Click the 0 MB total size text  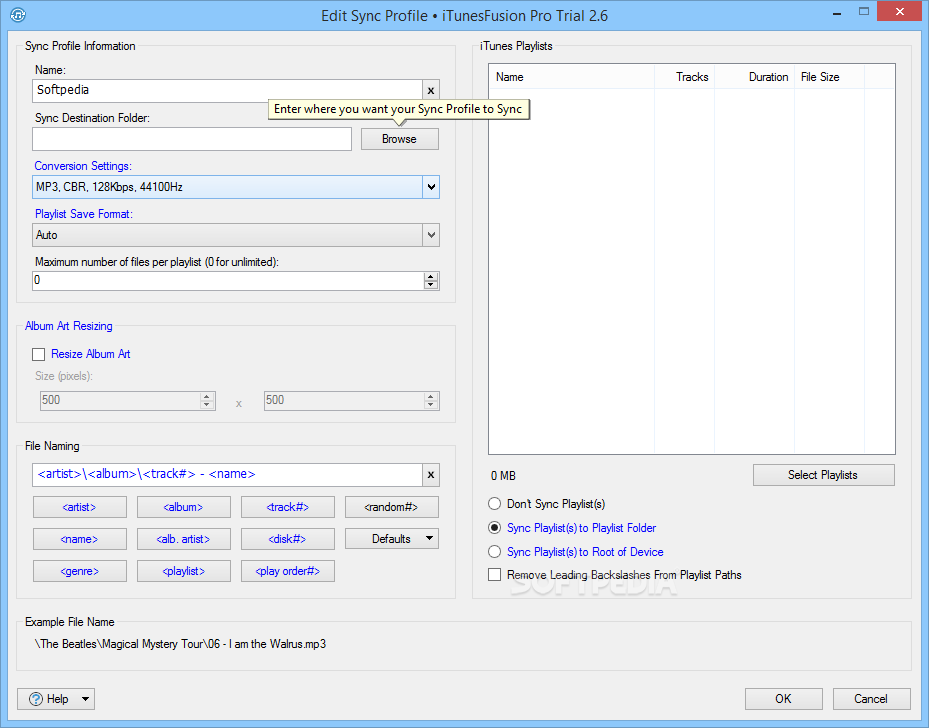click(503, 476)
